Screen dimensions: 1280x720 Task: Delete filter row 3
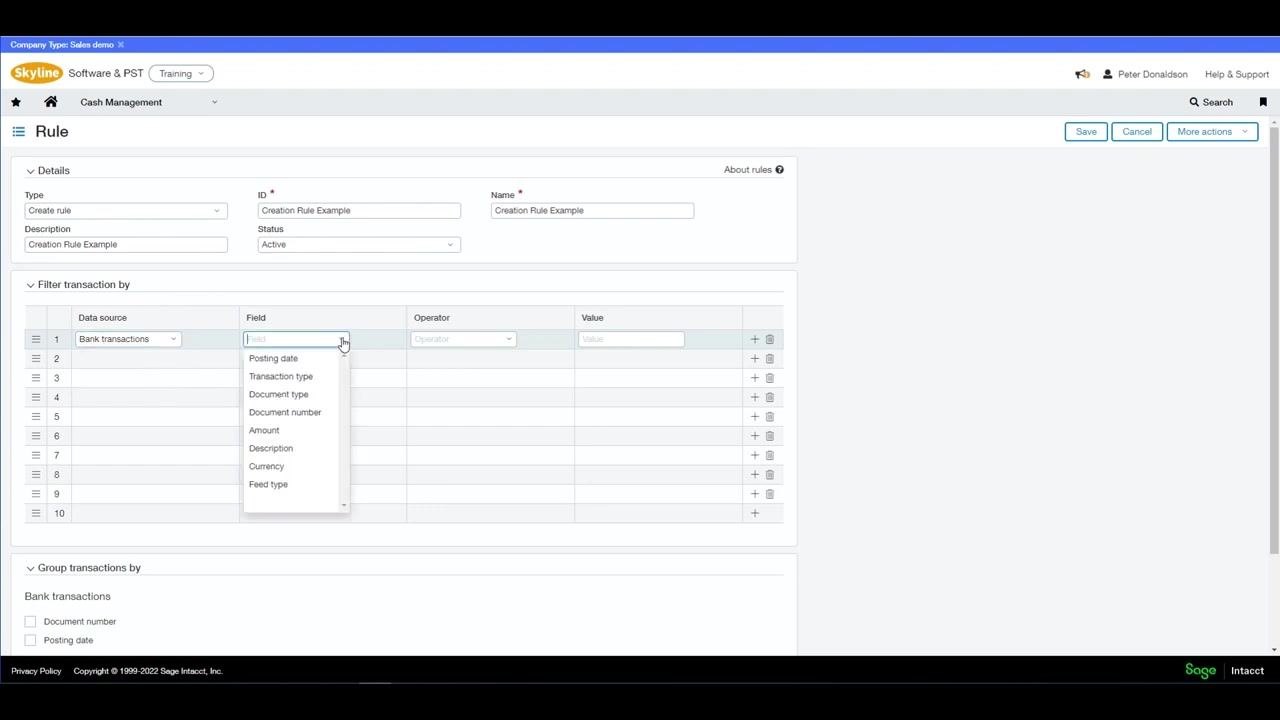tap(770, 378)
